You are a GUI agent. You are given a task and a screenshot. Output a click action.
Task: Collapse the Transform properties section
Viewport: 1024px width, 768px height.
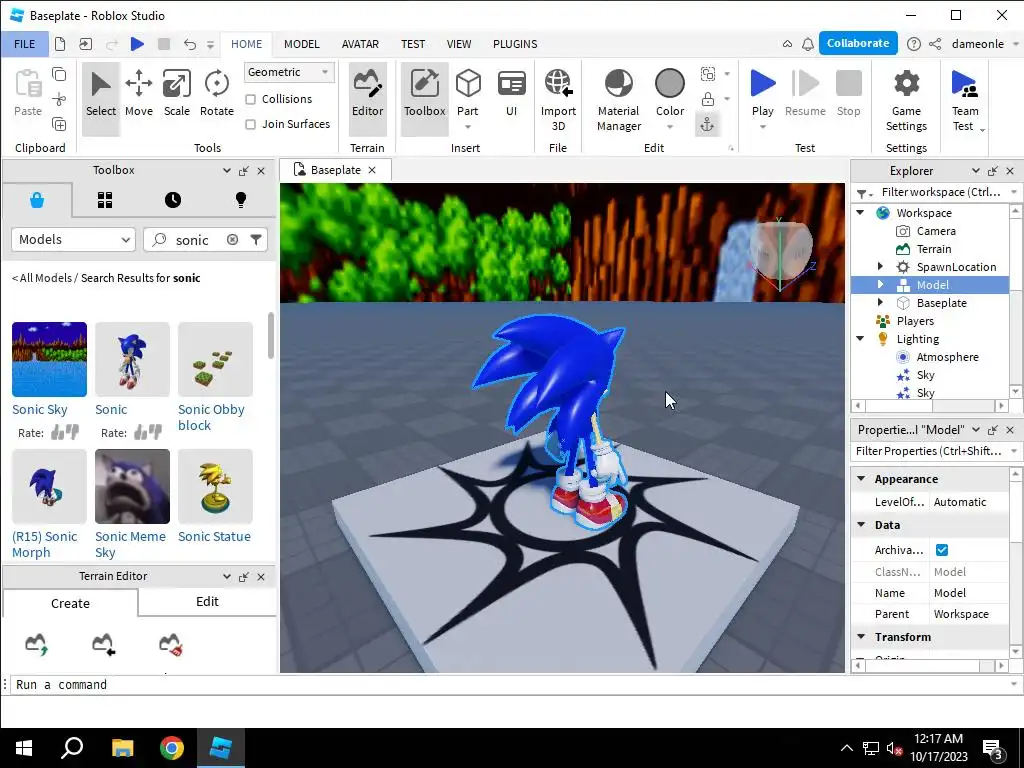(861, 637)
